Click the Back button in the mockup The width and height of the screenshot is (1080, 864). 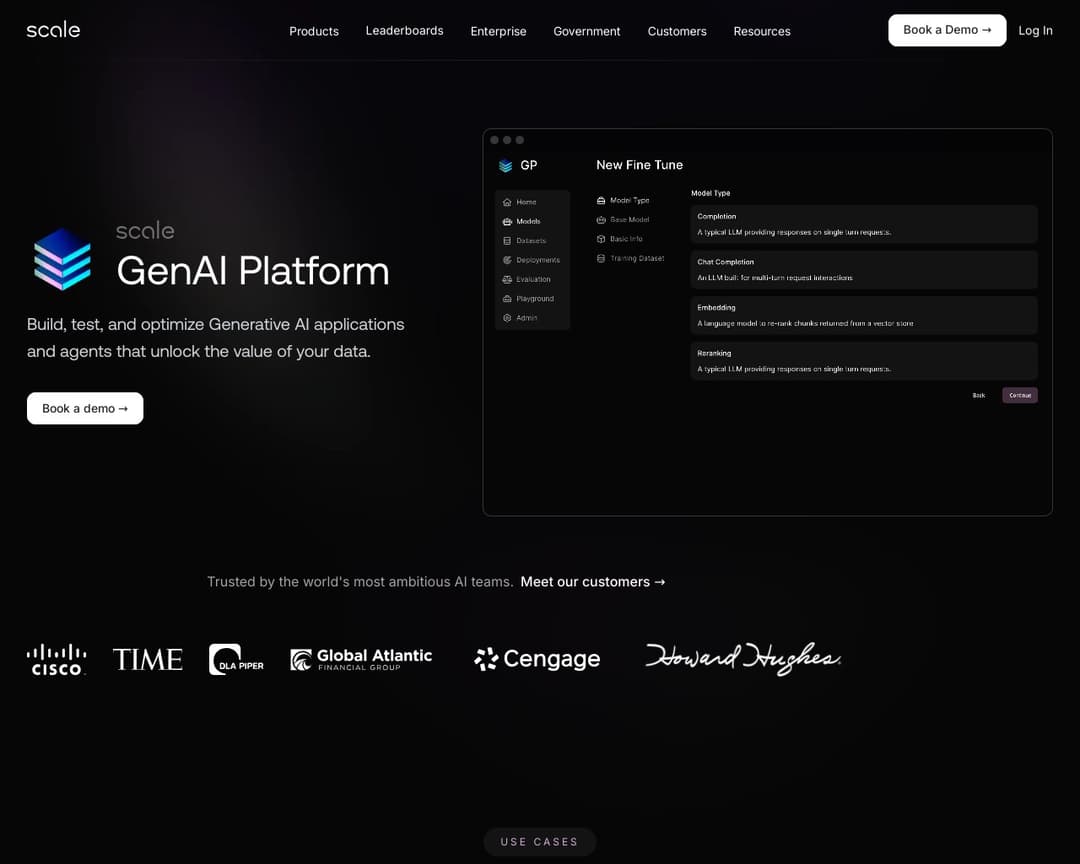pos(978,395)
